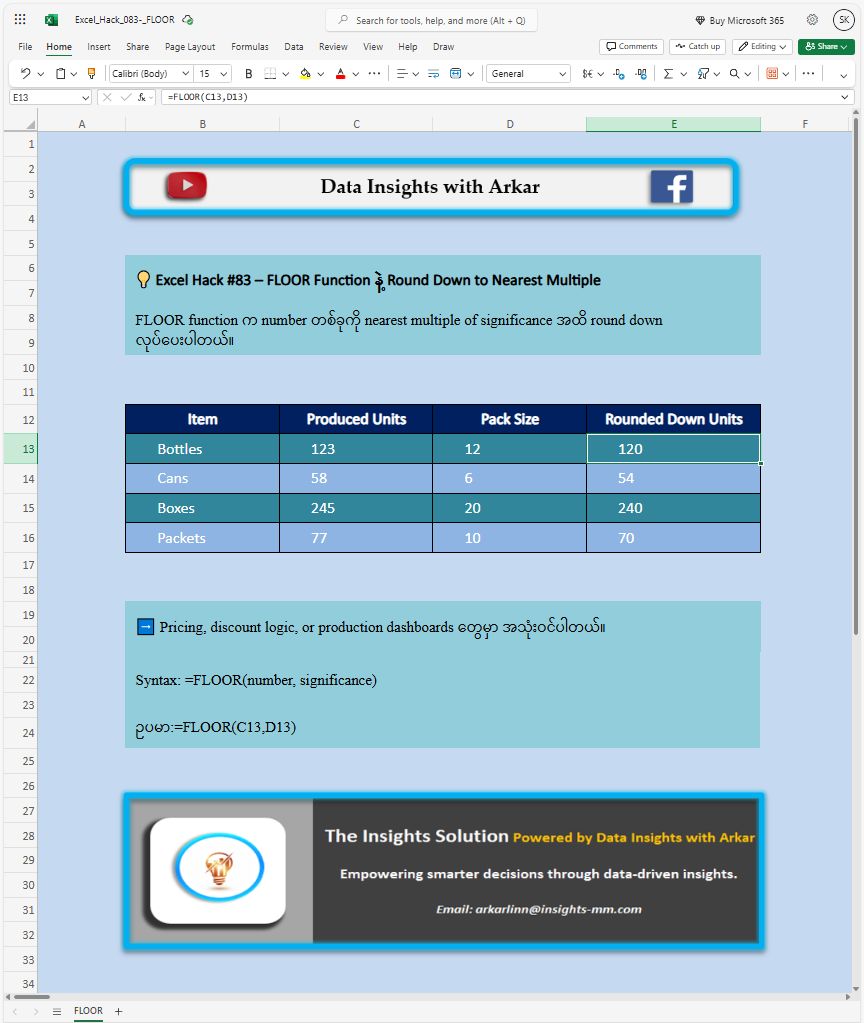Click the Increase Decimal icon
This screenshot has width=864, height=1023.
[618, 74]
